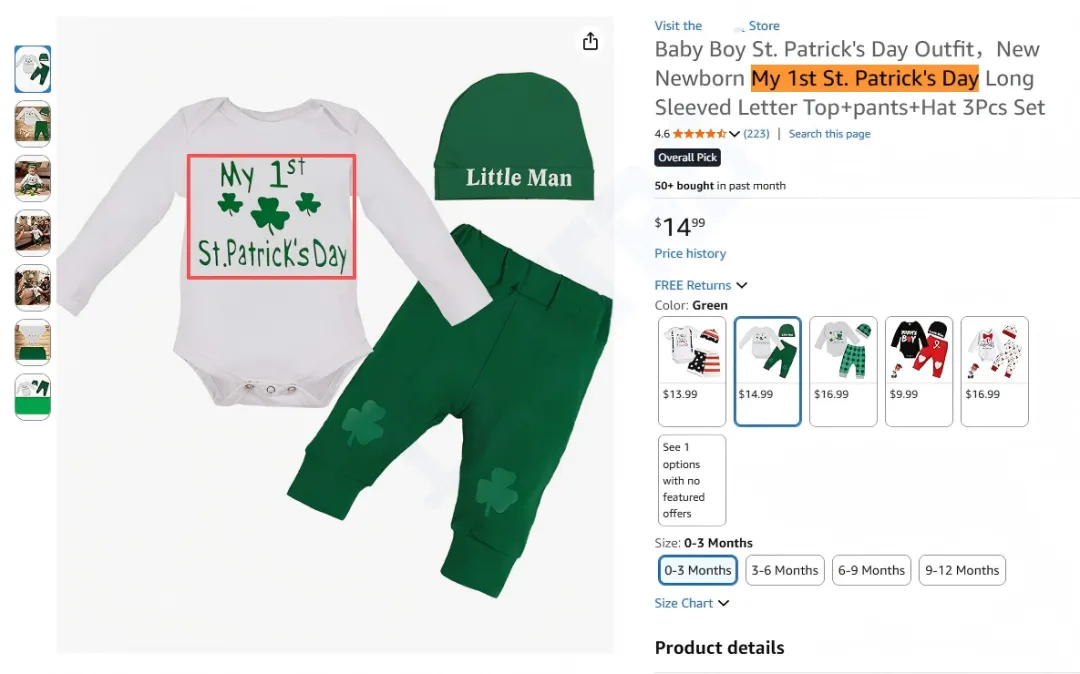Open the last thumbnail in image strip
Viewport: 1080px width, 674px height.
click(x=33, y=397)
